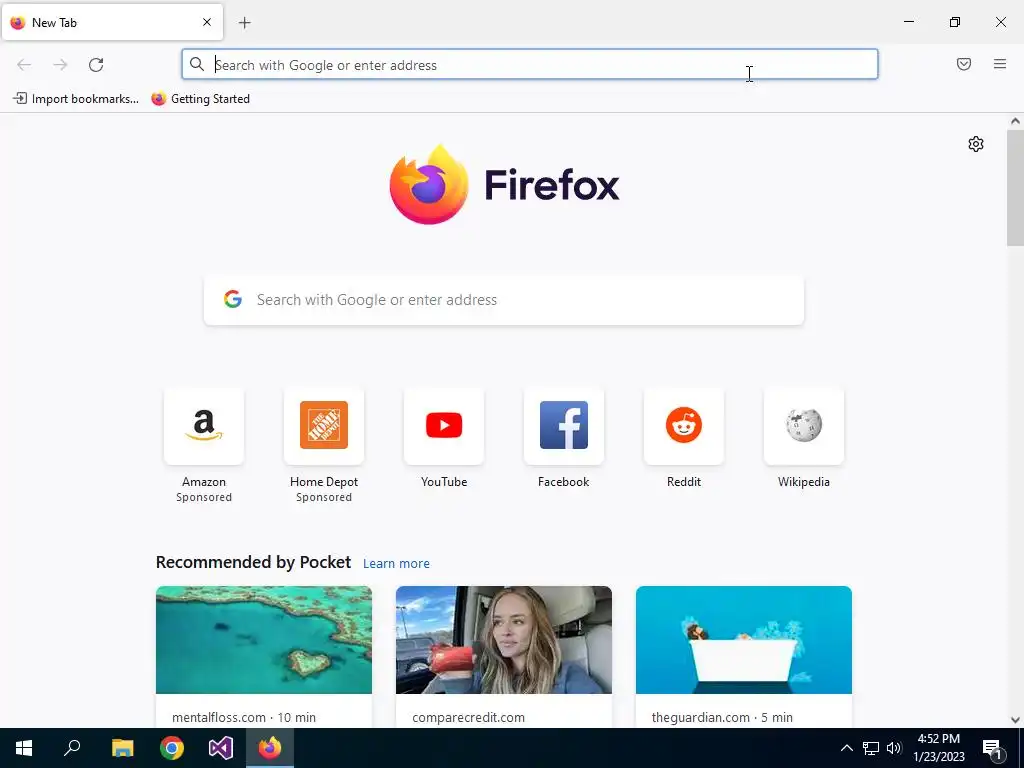1024x768 pixels.
Task: Click the Firefox logo on the page
Action: coord(504,184)
